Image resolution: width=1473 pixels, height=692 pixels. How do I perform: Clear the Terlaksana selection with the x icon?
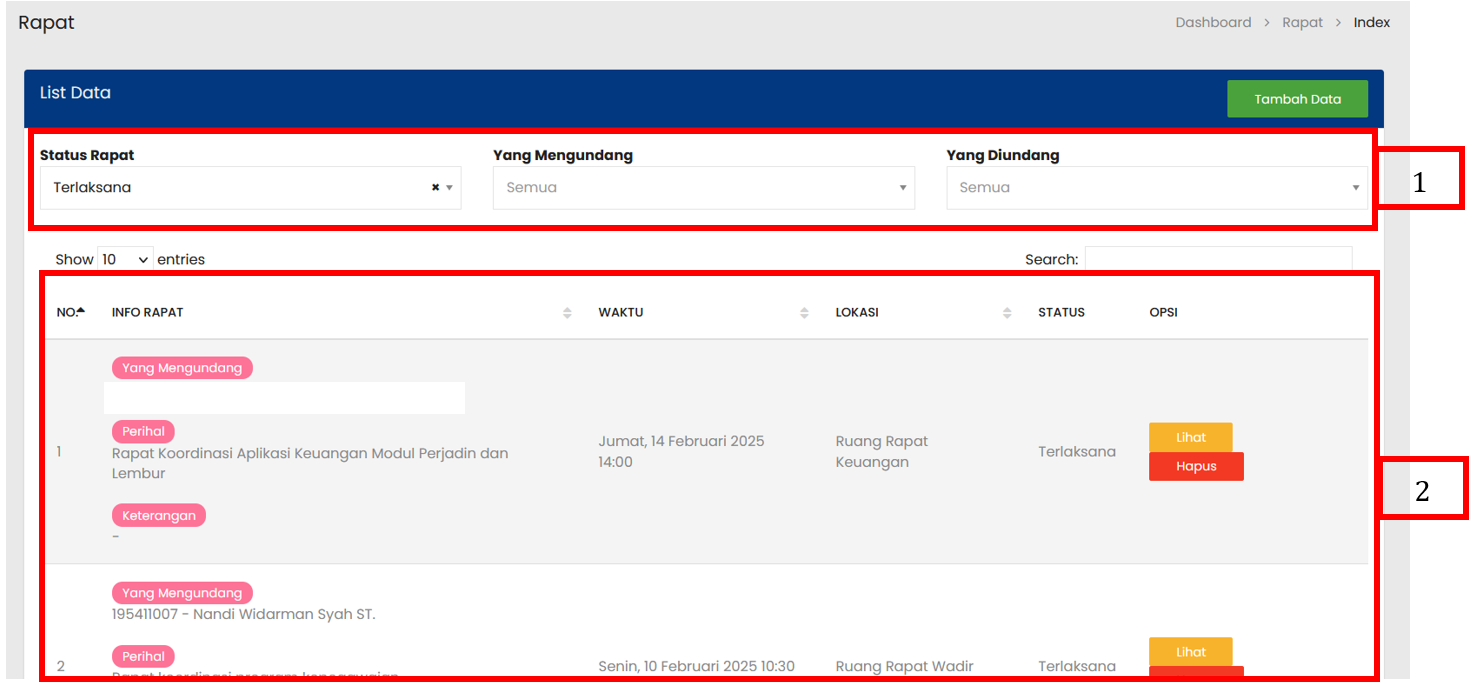point(435,187)
